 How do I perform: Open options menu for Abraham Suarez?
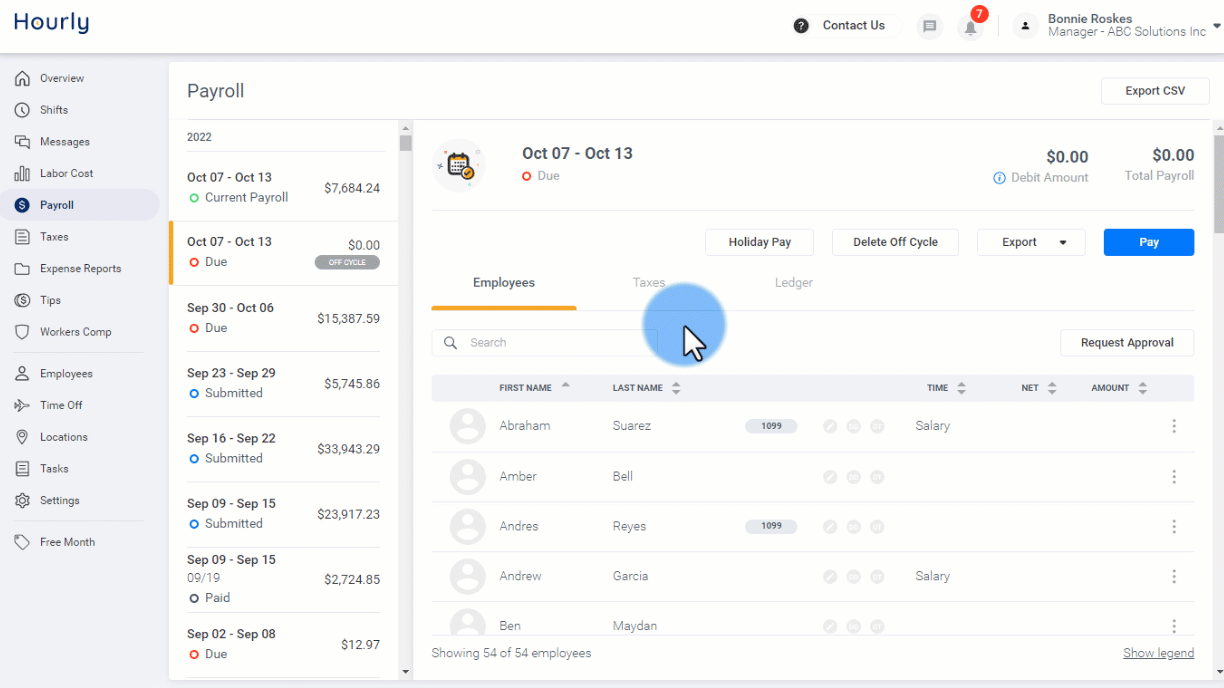click(x=1174, y=426)
